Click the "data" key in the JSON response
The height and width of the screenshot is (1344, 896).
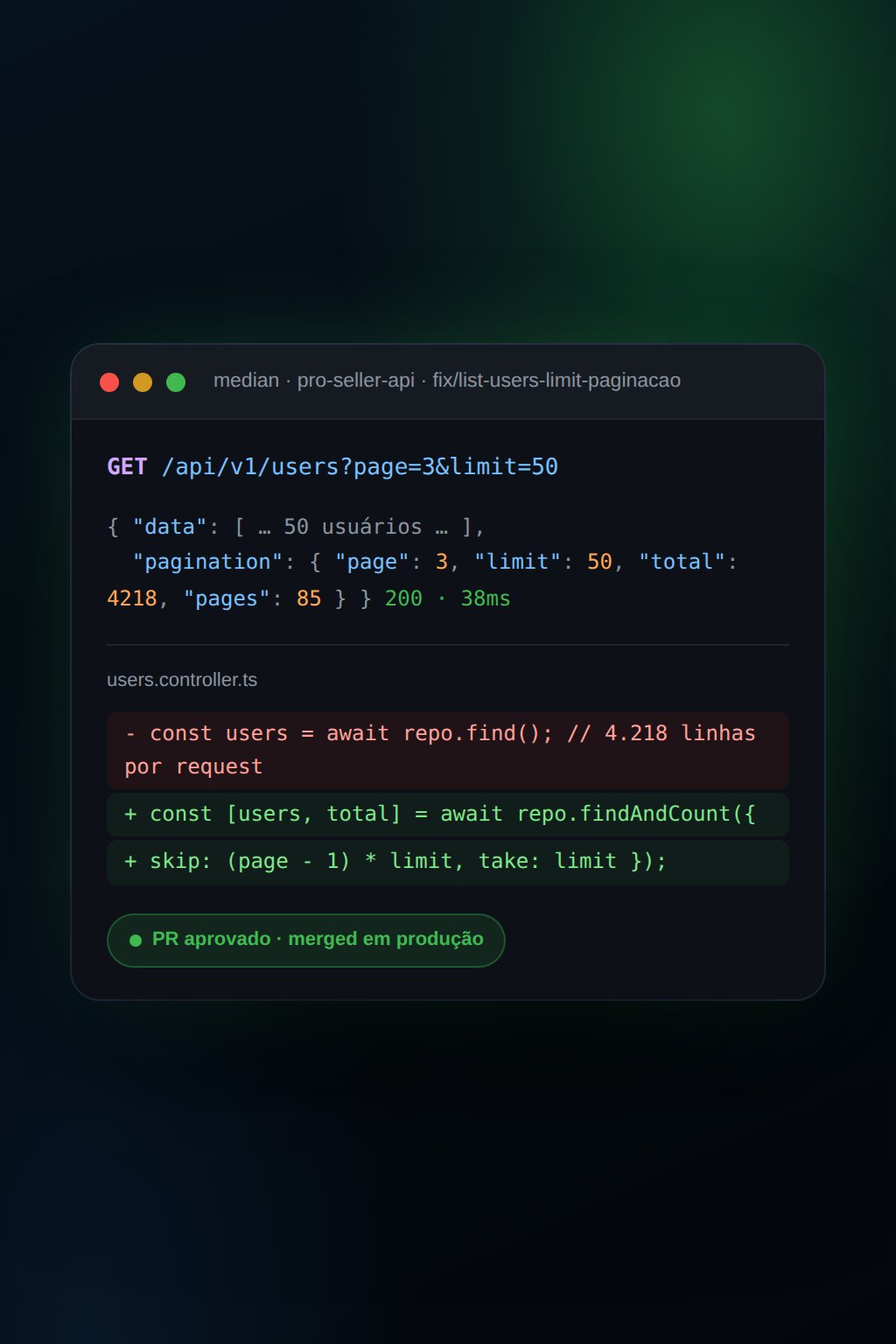(x=170, y=527)
